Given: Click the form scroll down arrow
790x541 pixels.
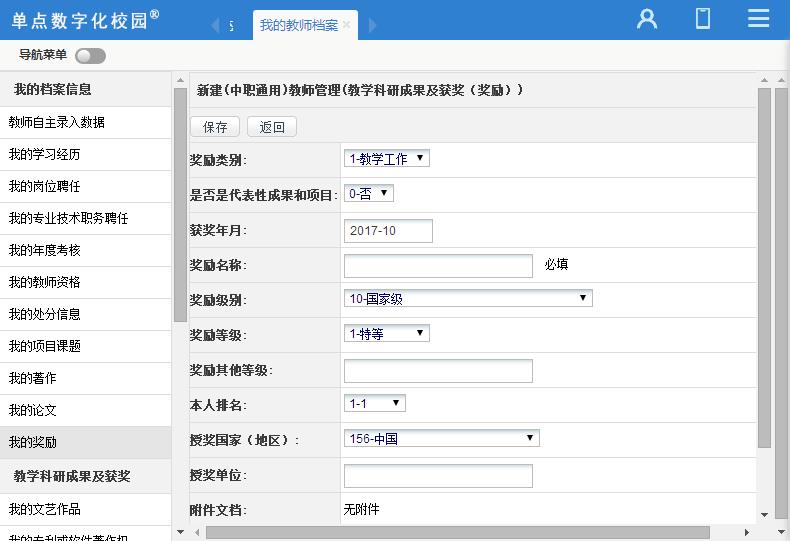Looking at the screenshot, I should point(764,515).
